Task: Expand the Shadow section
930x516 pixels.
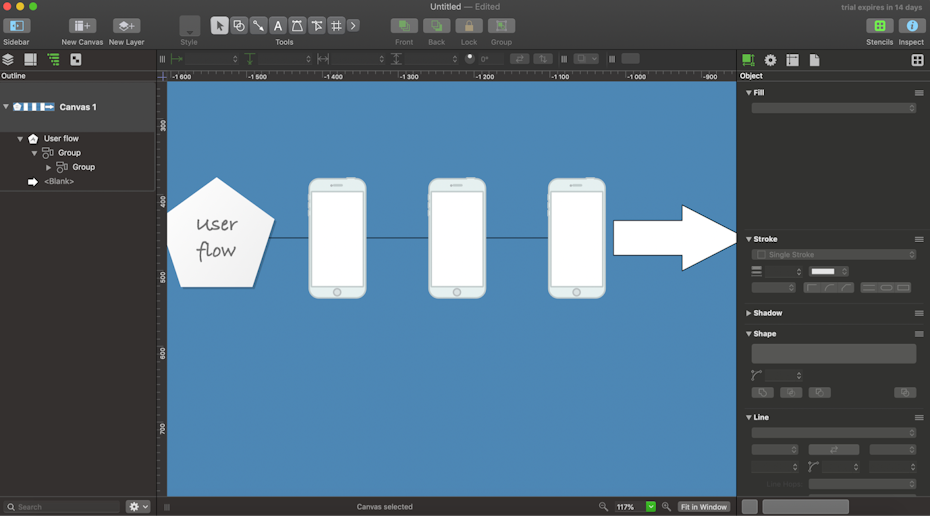Action: pos(748,313)
